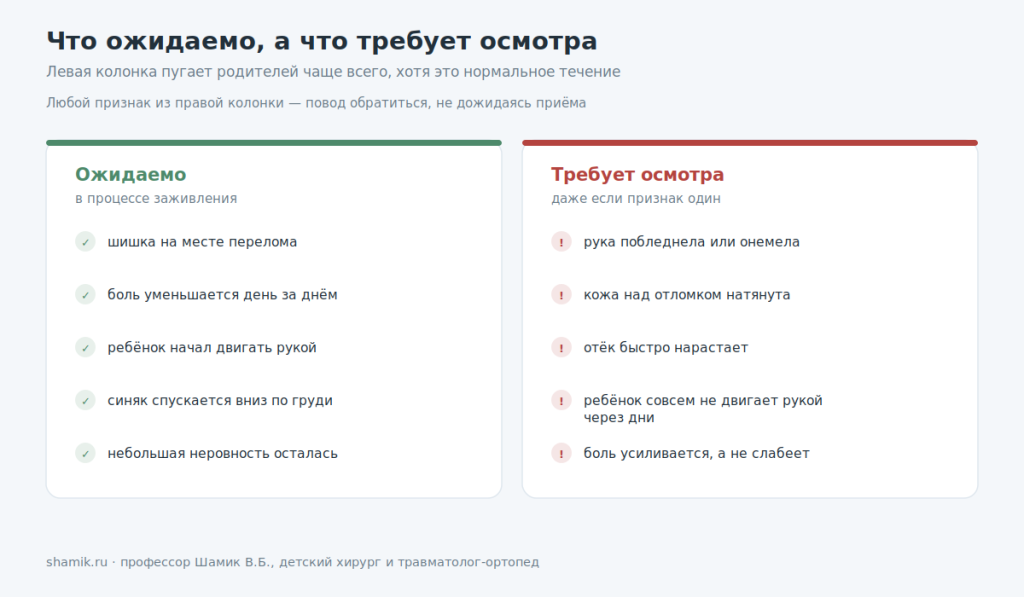The height and width of the screenshot is (597, 1024).
Task: Click checkmark icon beside «шишка на месте перелома»
Action: tap(85, 242)
